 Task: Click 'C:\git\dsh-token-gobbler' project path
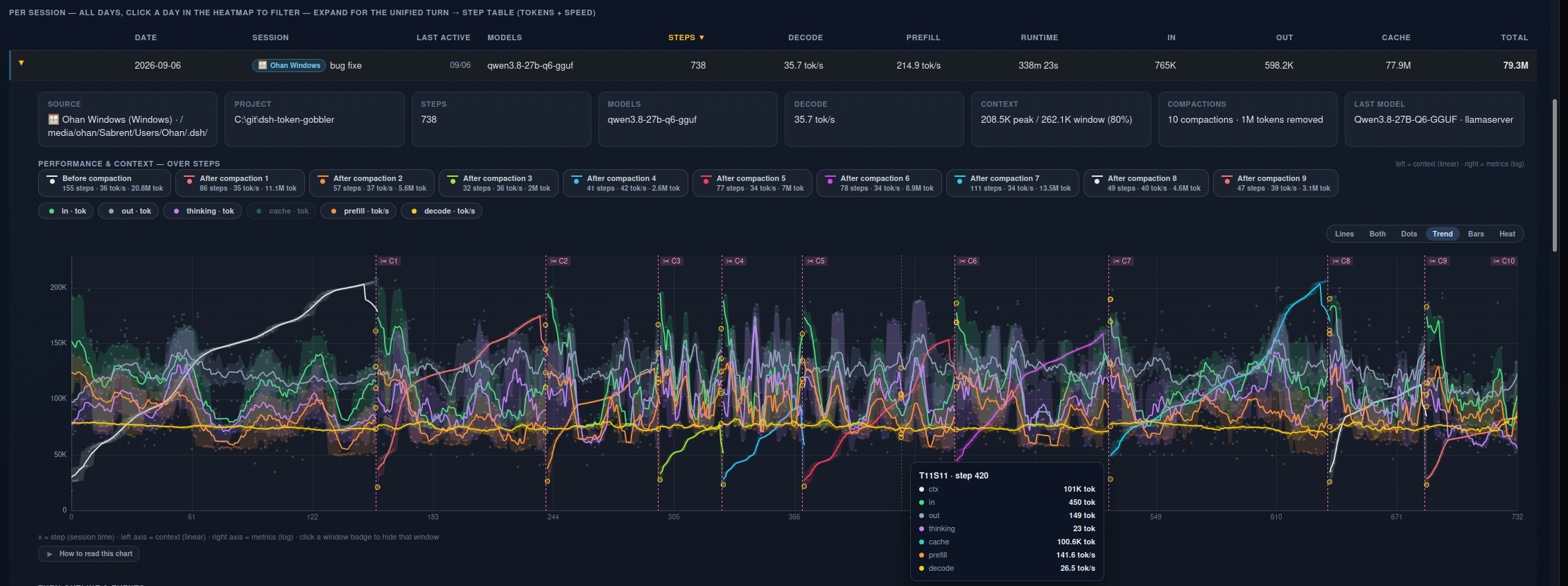coord(284,119)
